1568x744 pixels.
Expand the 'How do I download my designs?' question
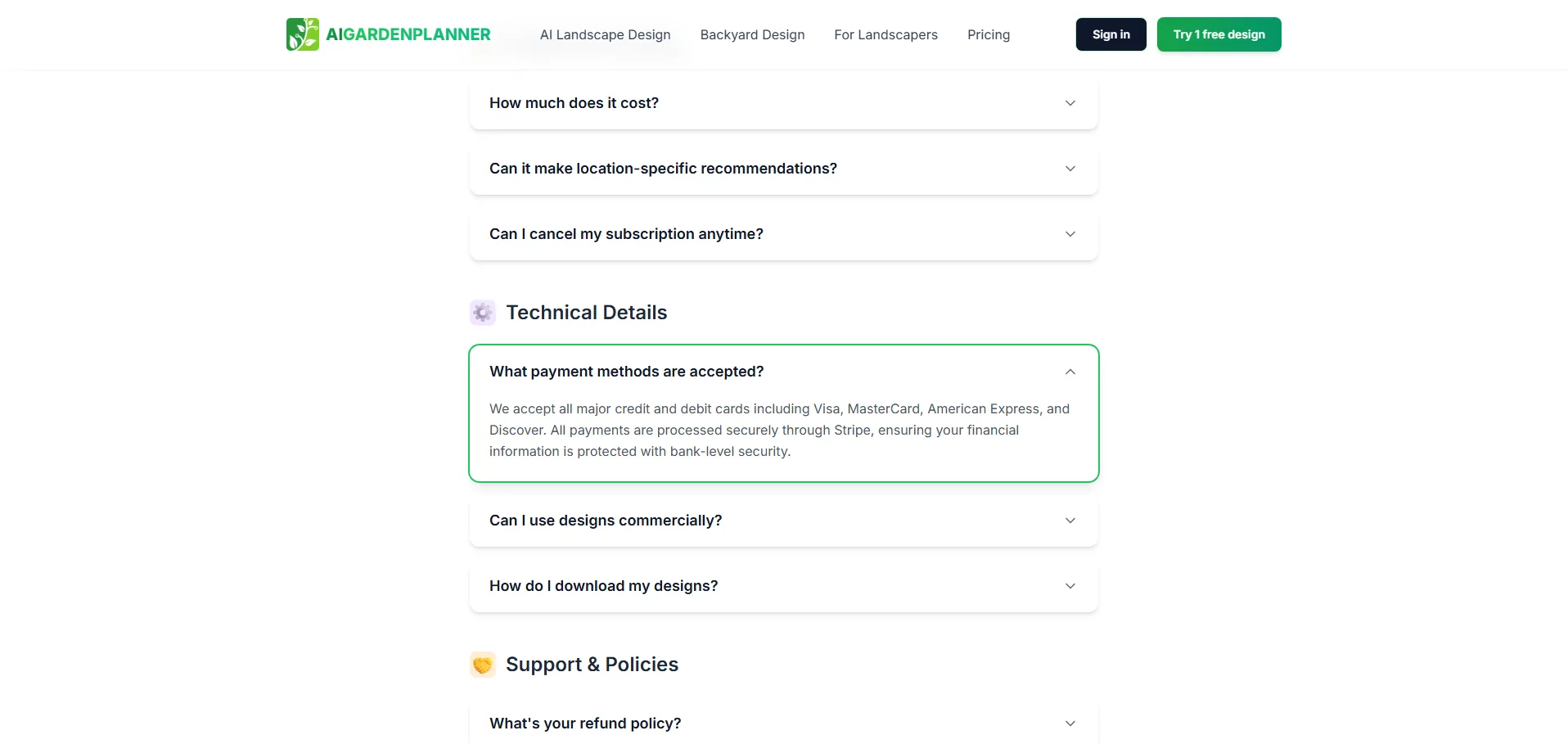point(603,586)
